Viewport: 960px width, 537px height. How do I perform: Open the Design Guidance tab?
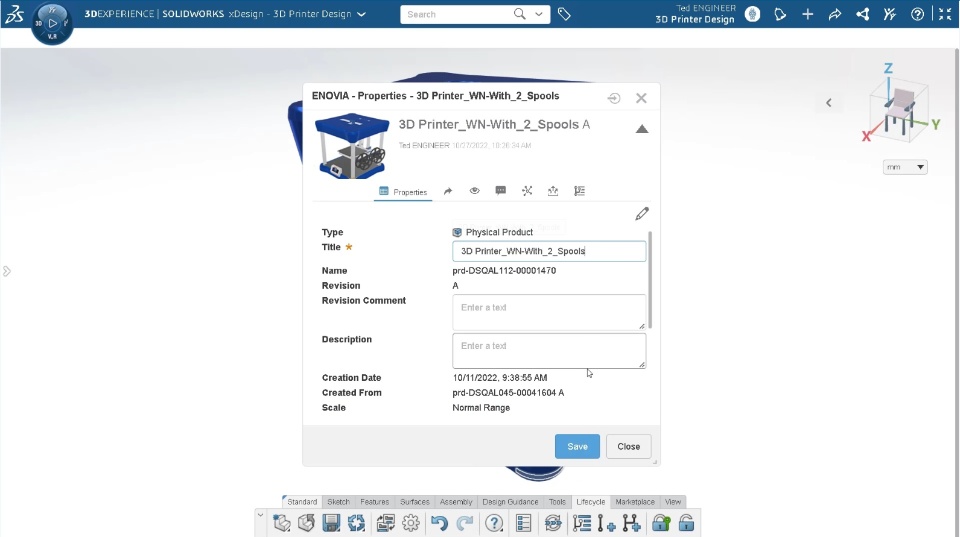tap(510, 501)
